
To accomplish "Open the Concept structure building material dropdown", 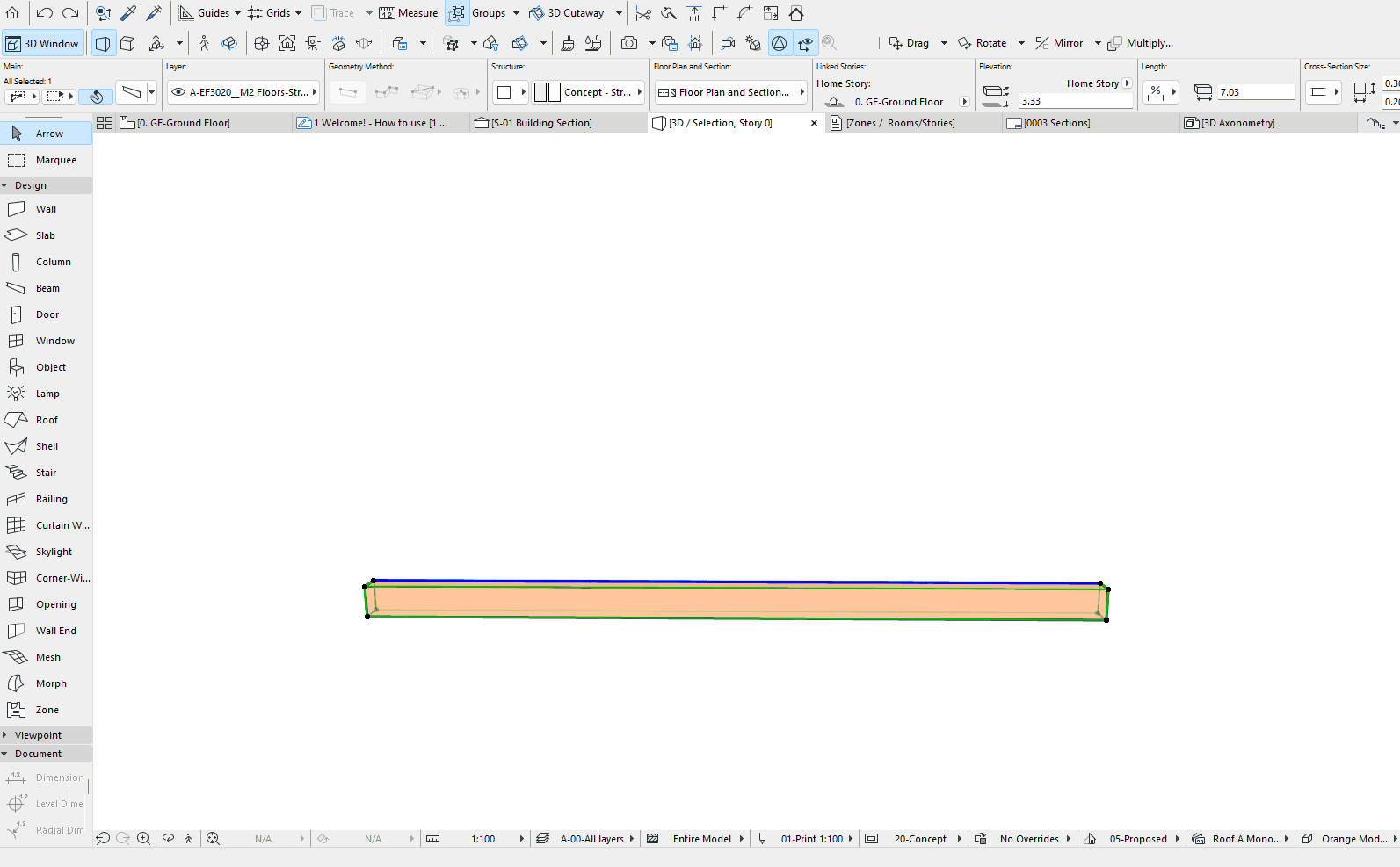I will pos(589,92).
